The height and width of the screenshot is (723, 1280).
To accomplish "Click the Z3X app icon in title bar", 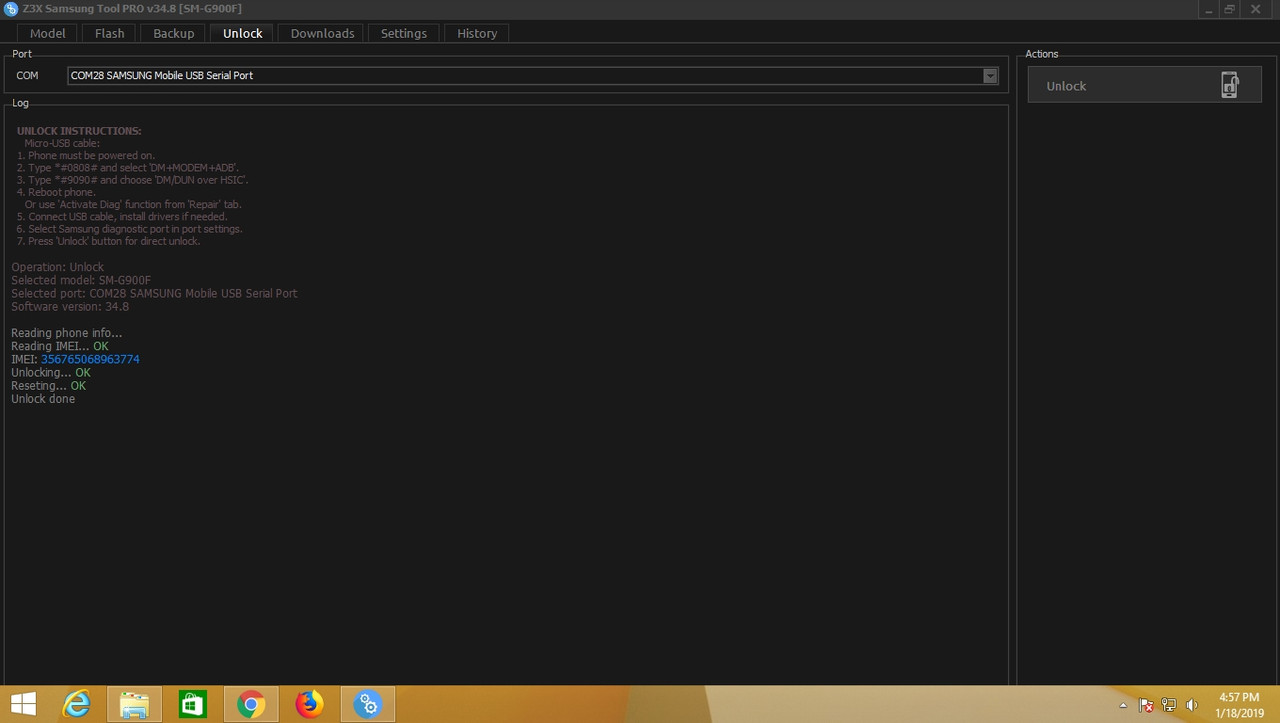I will (11, 9).
